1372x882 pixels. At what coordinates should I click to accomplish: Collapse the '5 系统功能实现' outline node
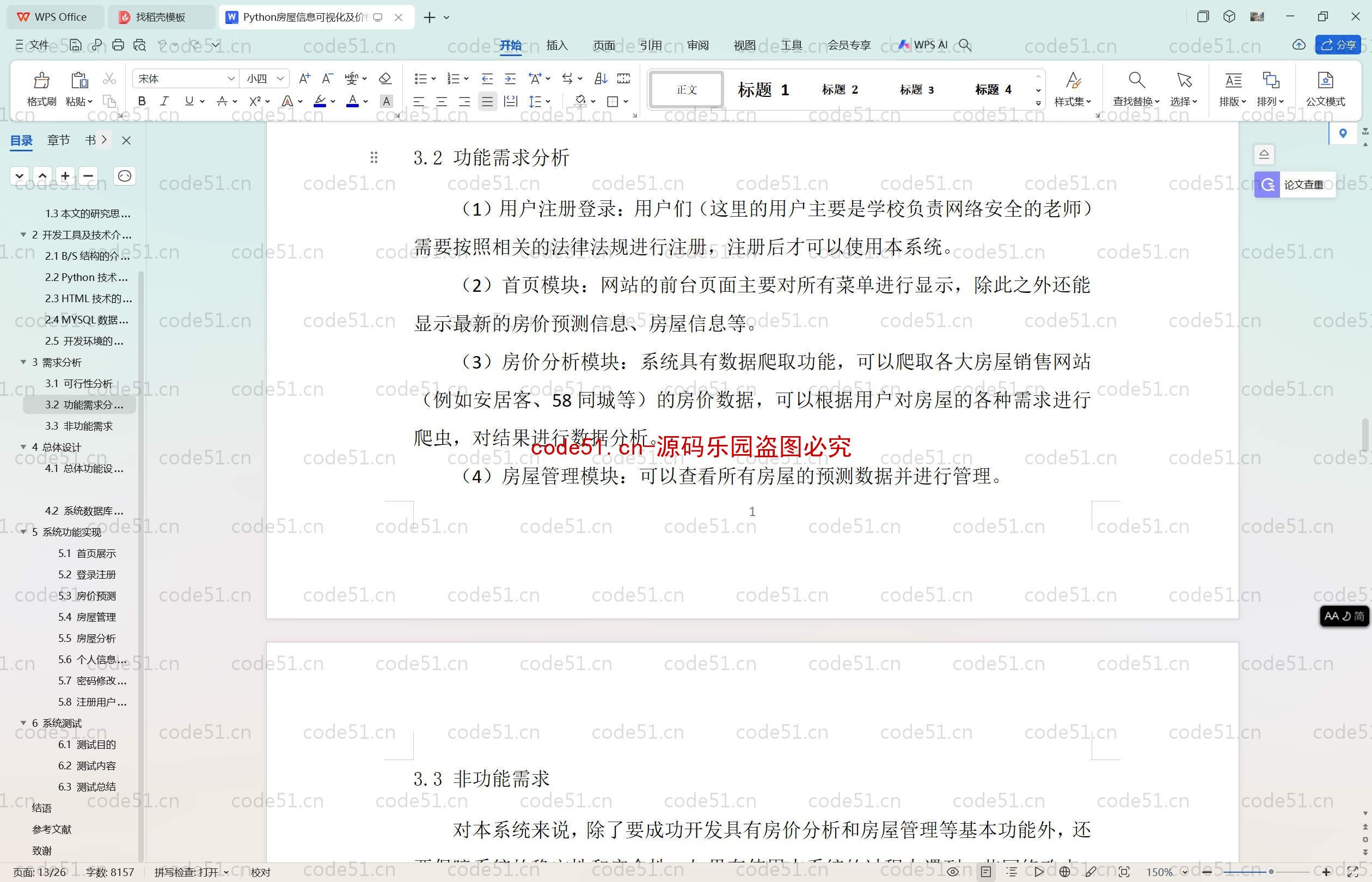coord(23,532)
